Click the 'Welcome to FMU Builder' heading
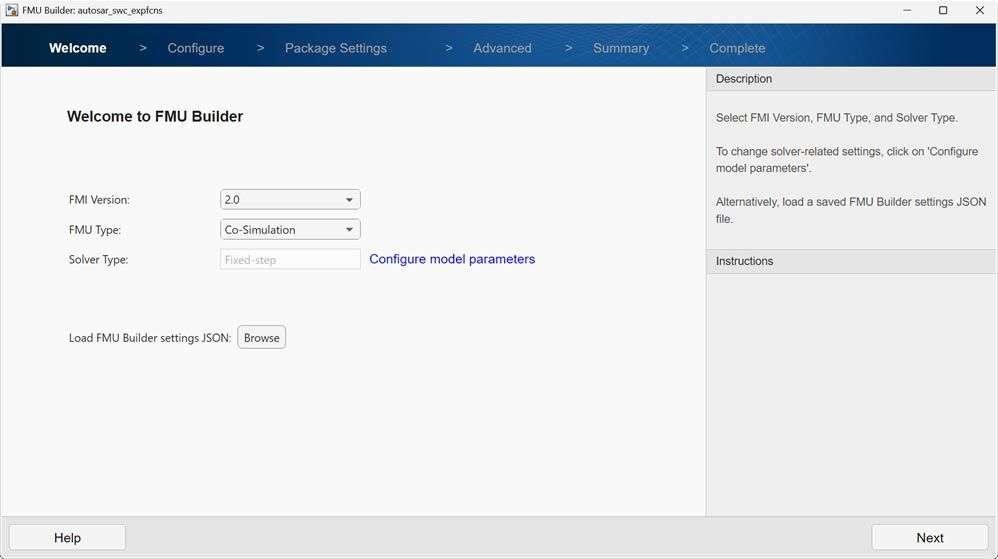The image size is (998, 559). pyautogui.click(x=155, y=116)
